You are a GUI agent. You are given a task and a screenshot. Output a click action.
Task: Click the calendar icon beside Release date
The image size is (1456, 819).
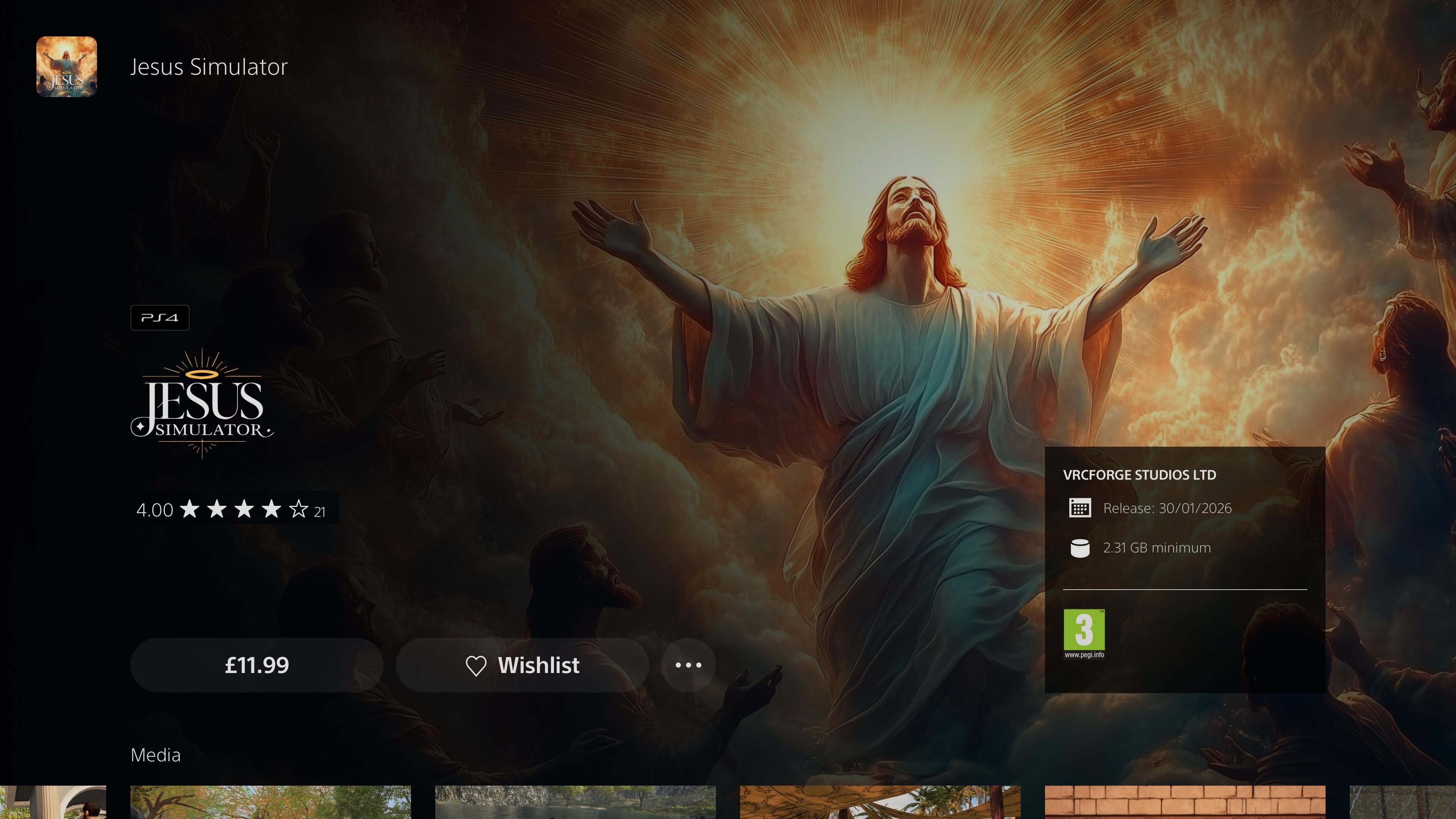[1079, 508]
